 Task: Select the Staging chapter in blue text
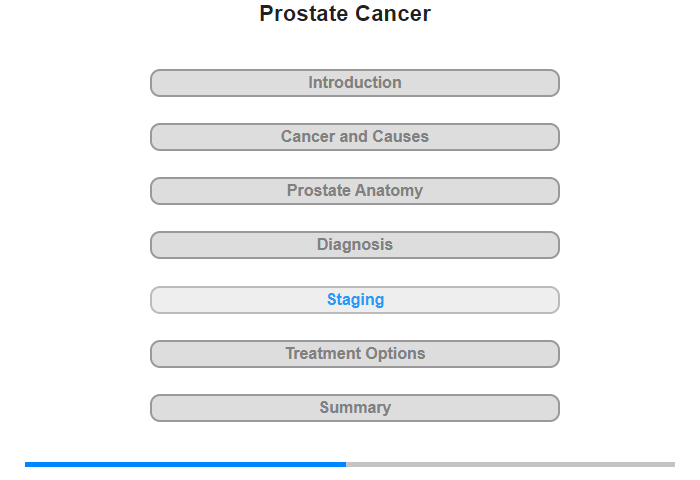coord(354,300)
